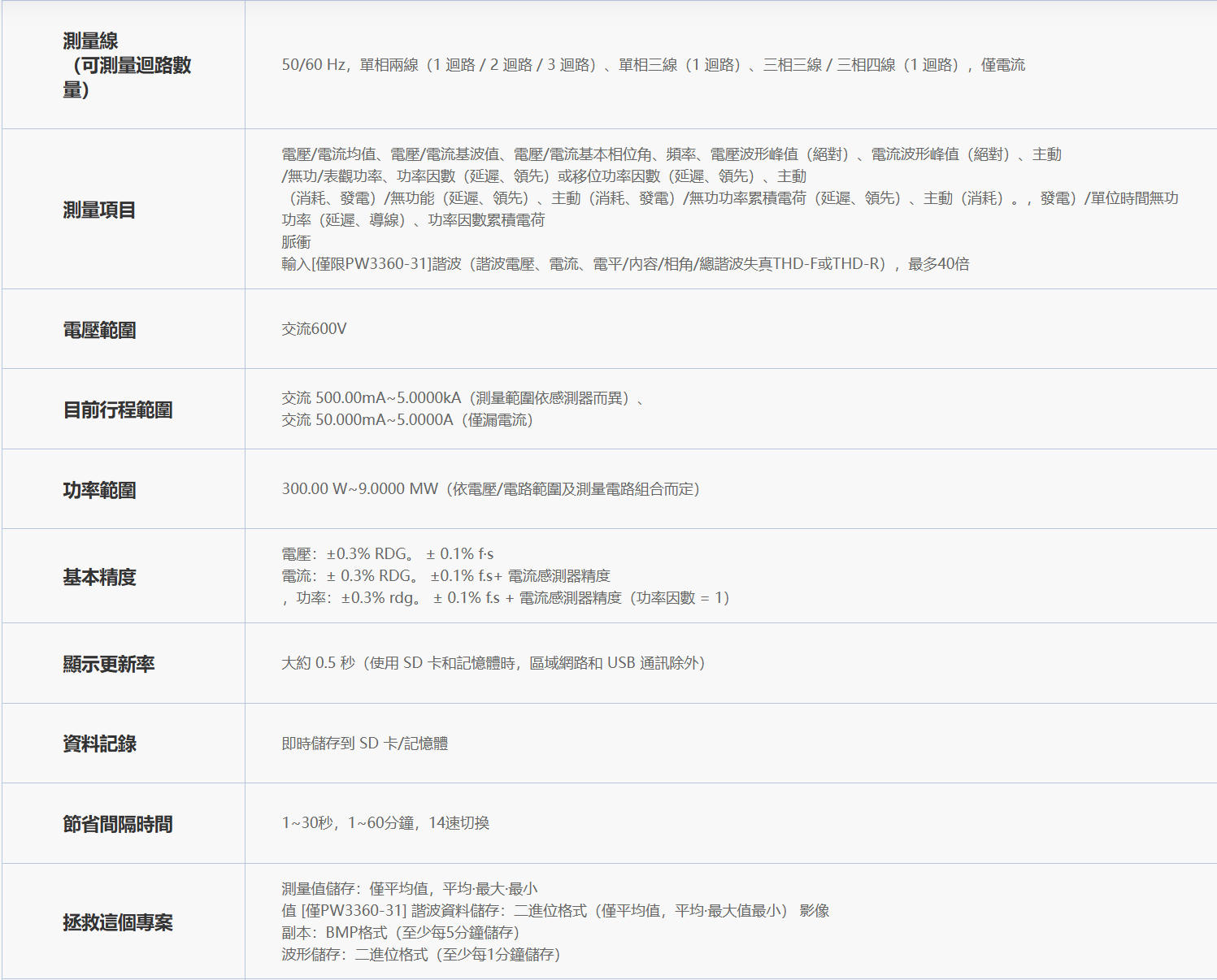Image resolution: width=1217 pixels, height=980 pixels.
Task: Click the 電壓 ±0.3% RDG accuracy line
Action: [x=388, y=554]
